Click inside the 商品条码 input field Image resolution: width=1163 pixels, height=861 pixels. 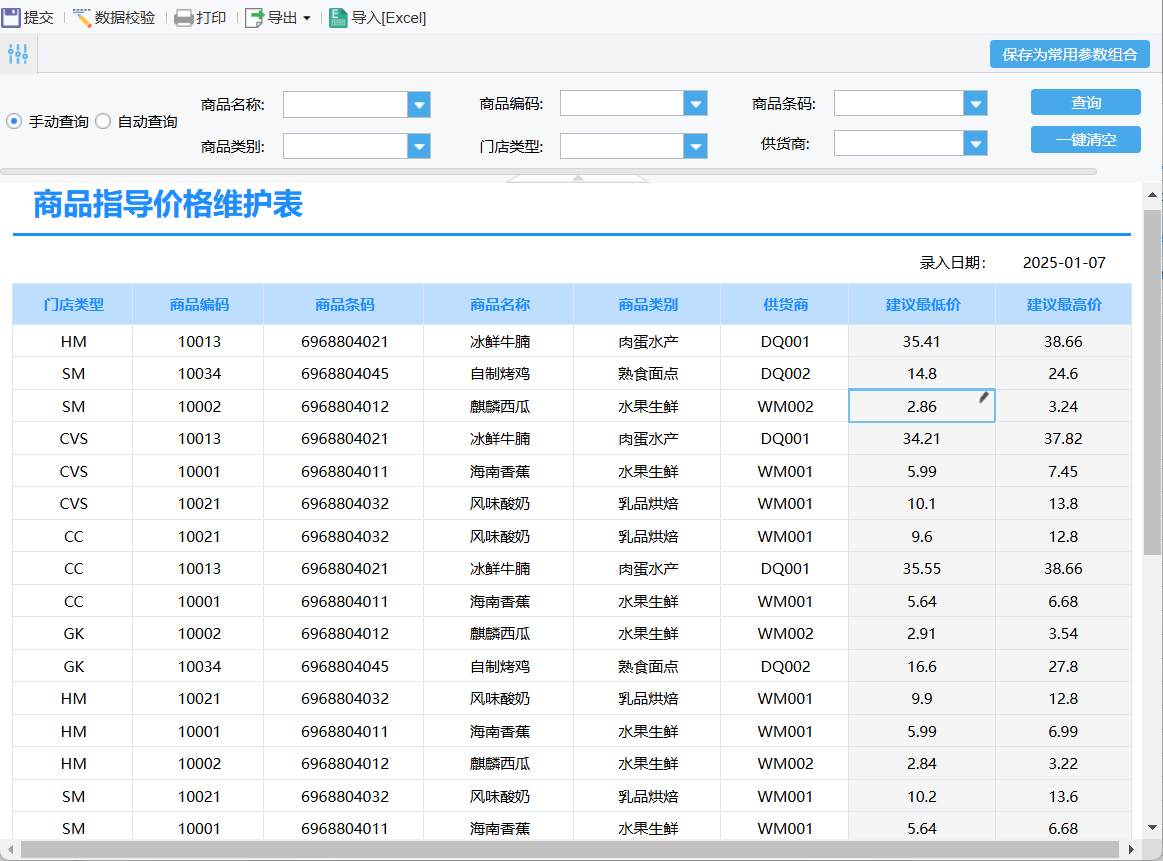point(898,104)
